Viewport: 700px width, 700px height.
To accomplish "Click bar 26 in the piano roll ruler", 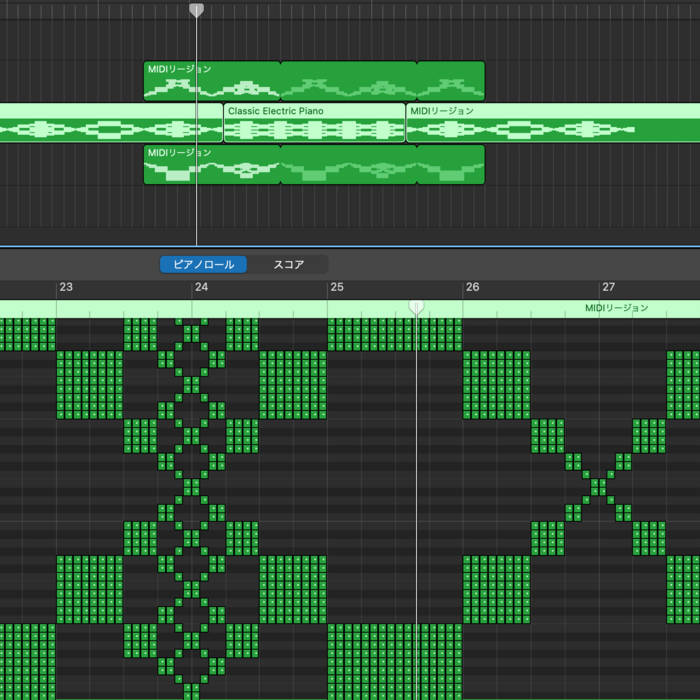I will click(472, 287).
